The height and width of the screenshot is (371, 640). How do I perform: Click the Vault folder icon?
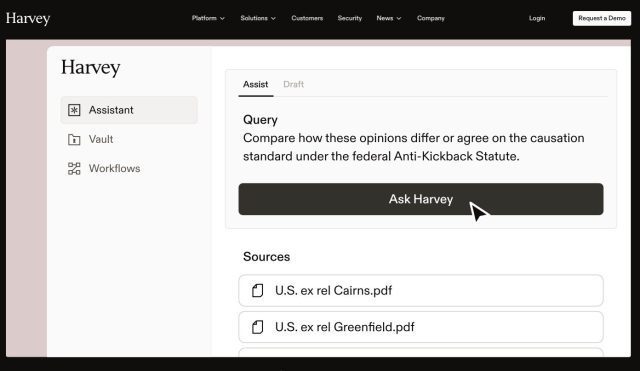click(x=74, y=140)
